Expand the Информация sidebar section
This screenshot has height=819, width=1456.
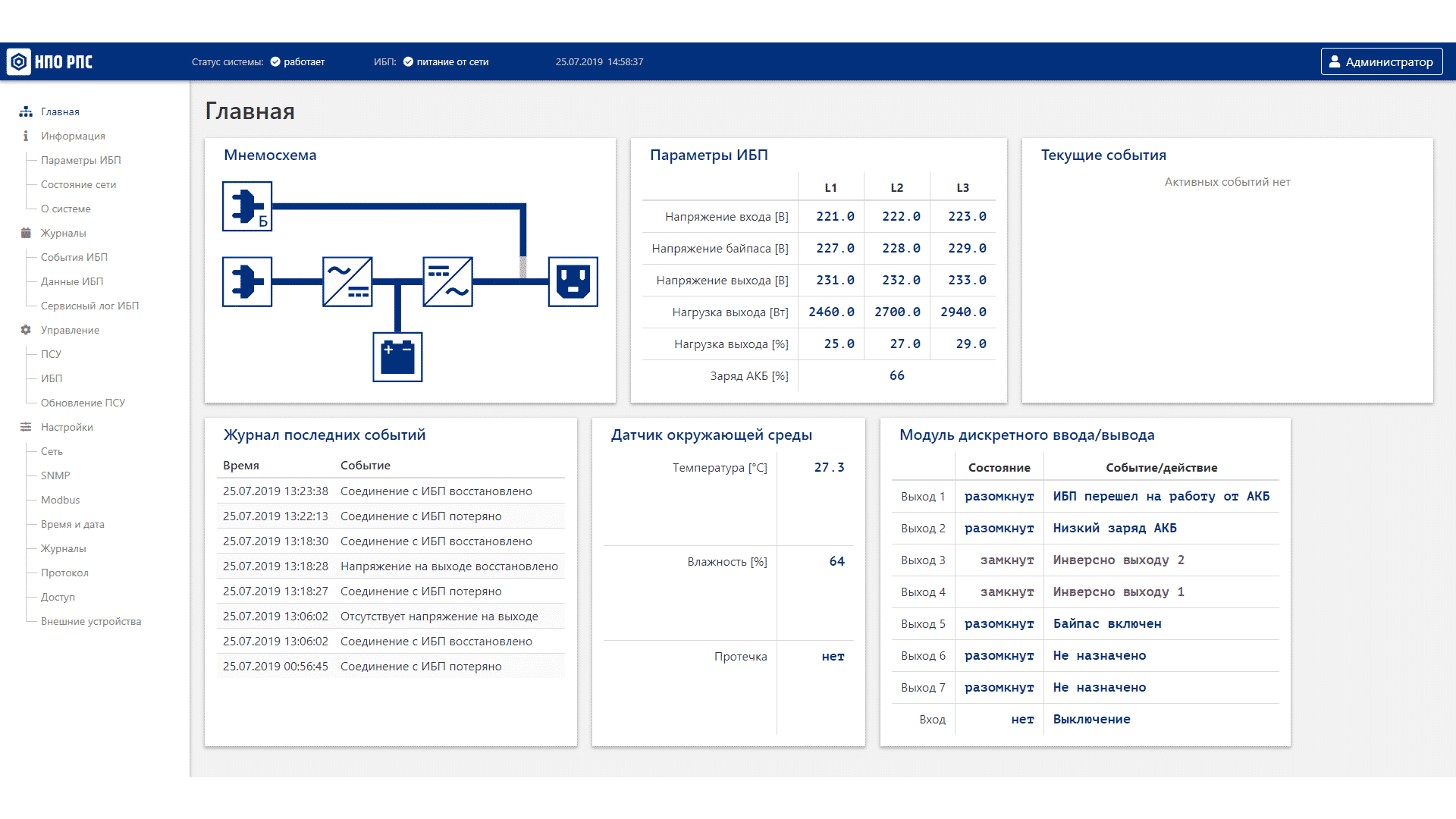[73, 136]
